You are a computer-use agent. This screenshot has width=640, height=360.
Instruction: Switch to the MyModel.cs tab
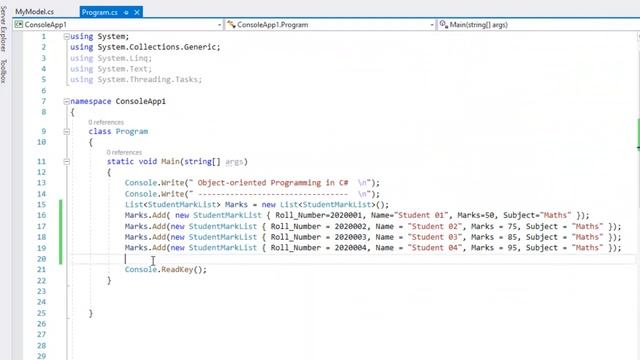[34, 12]
